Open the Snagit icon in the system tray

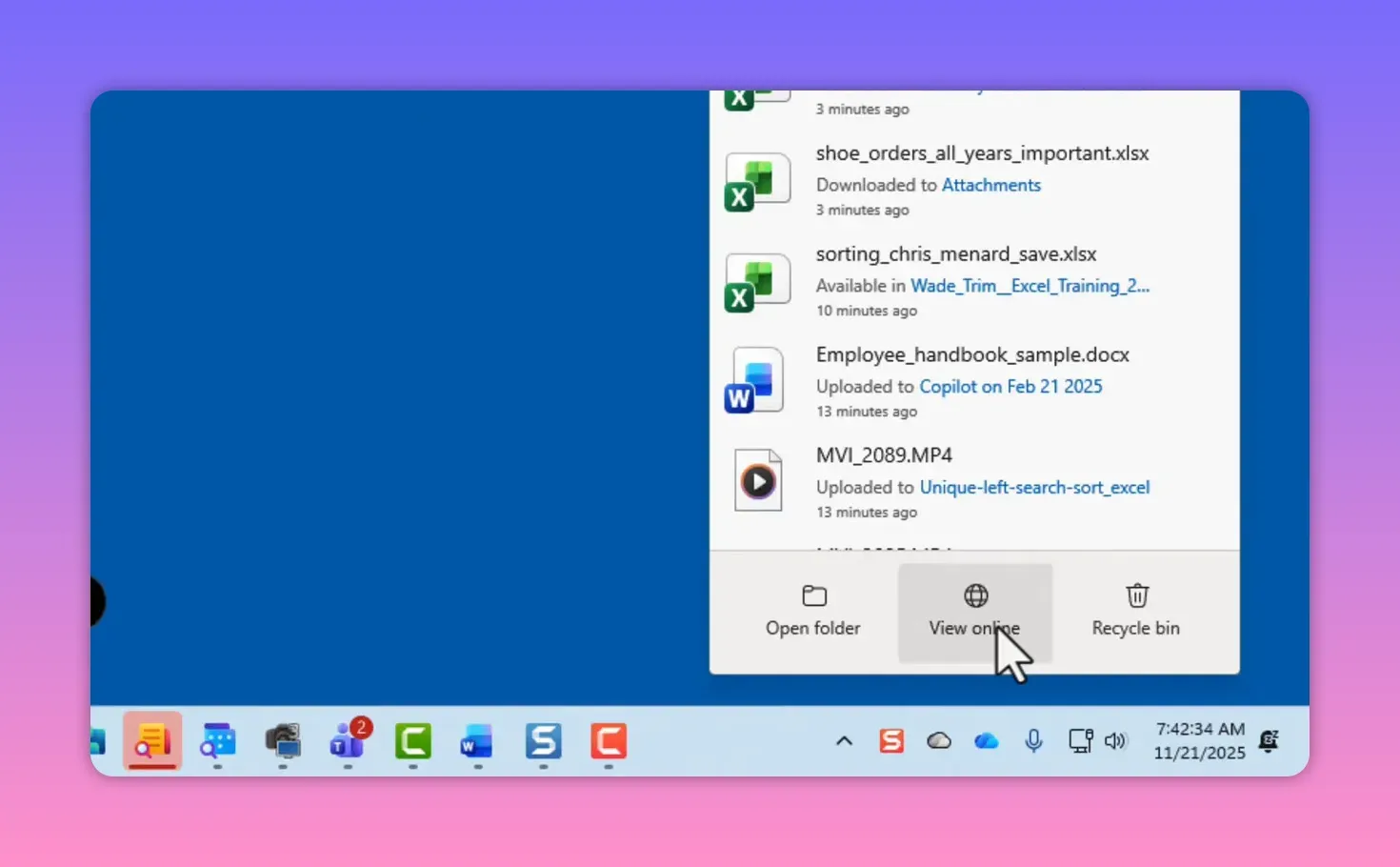(891, 740)
